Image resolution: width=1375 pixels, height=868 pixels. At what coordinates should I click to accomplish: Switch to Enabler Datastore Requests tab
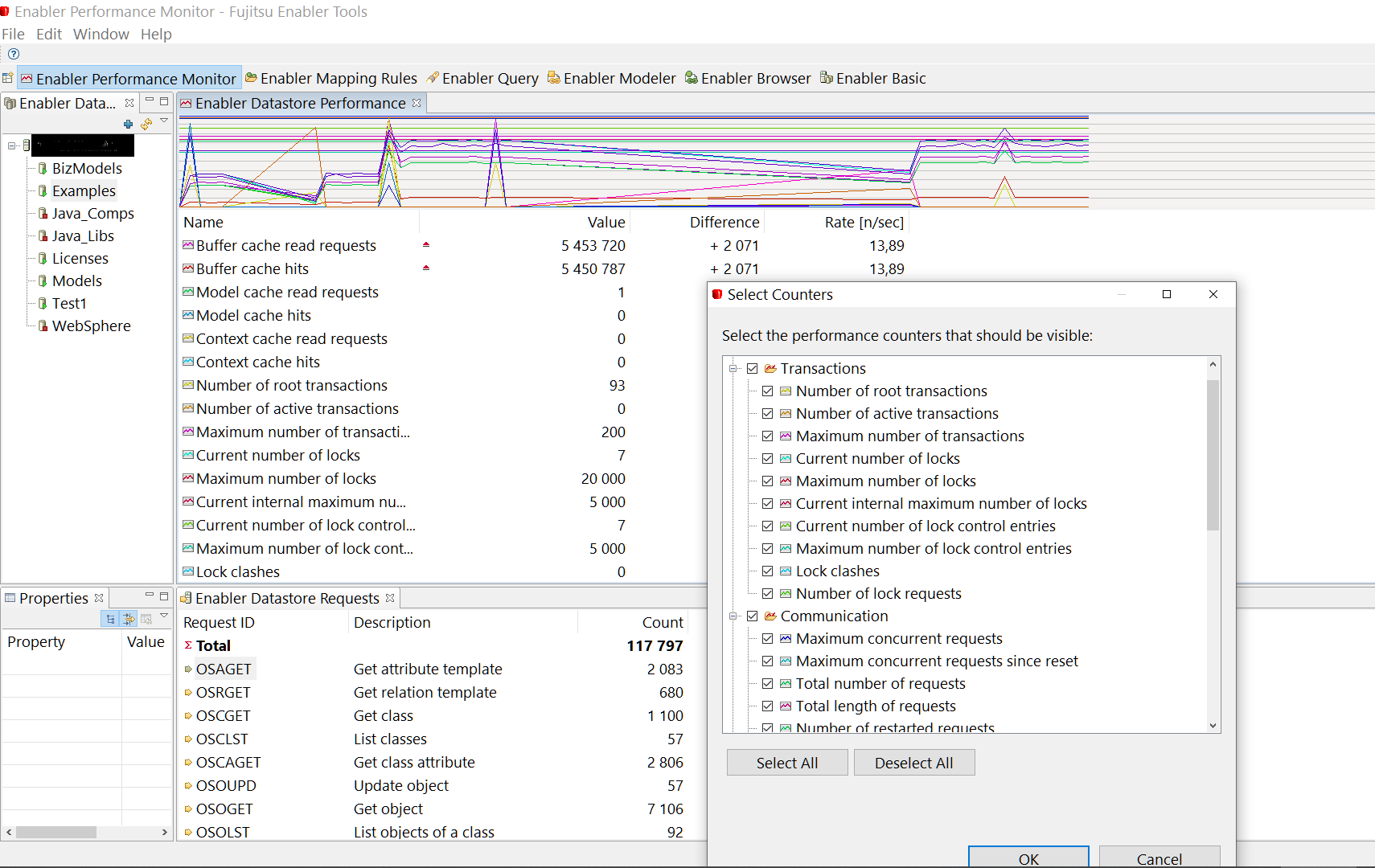(287, 598)
